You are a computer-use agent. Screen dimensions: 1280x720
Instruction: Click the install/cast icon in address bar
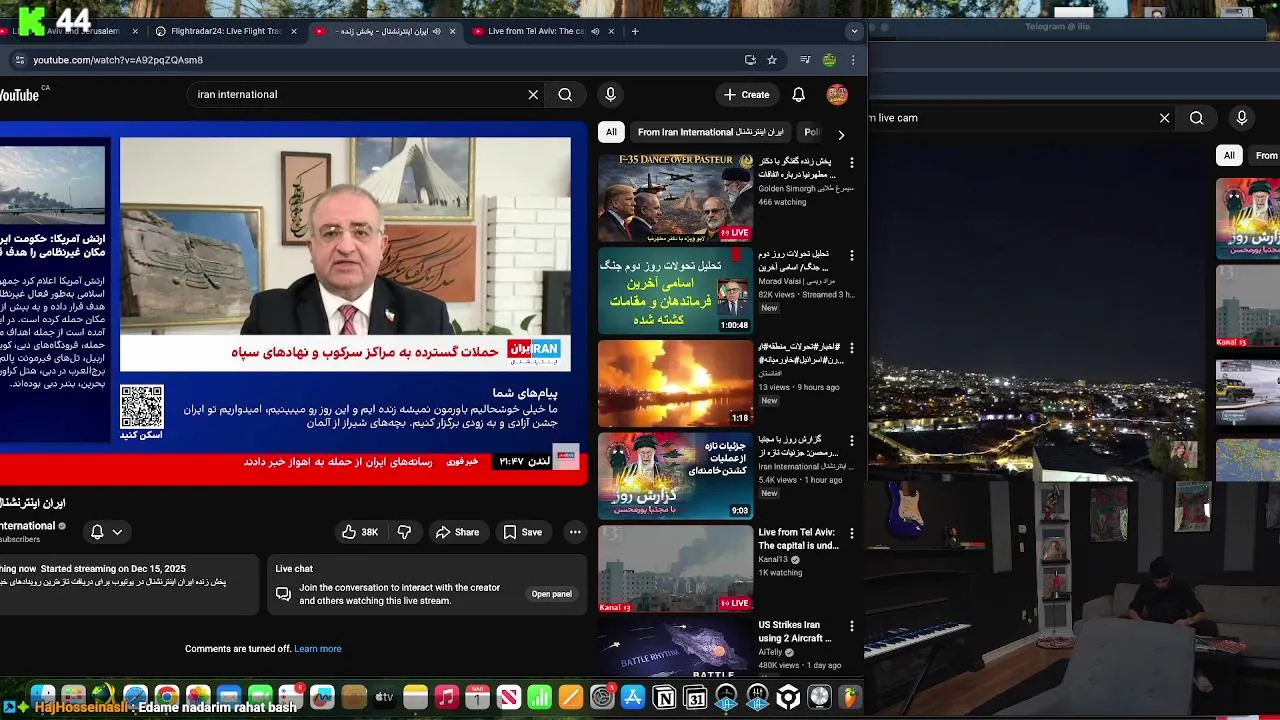[x=750, y=60]
